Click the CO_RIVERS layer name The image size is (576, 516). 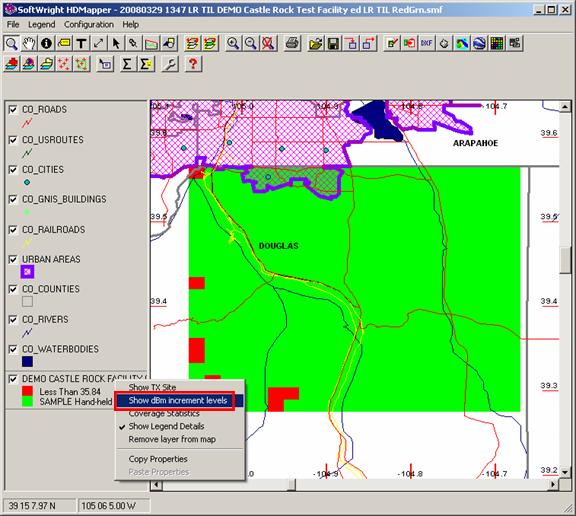tap(45, 320)
